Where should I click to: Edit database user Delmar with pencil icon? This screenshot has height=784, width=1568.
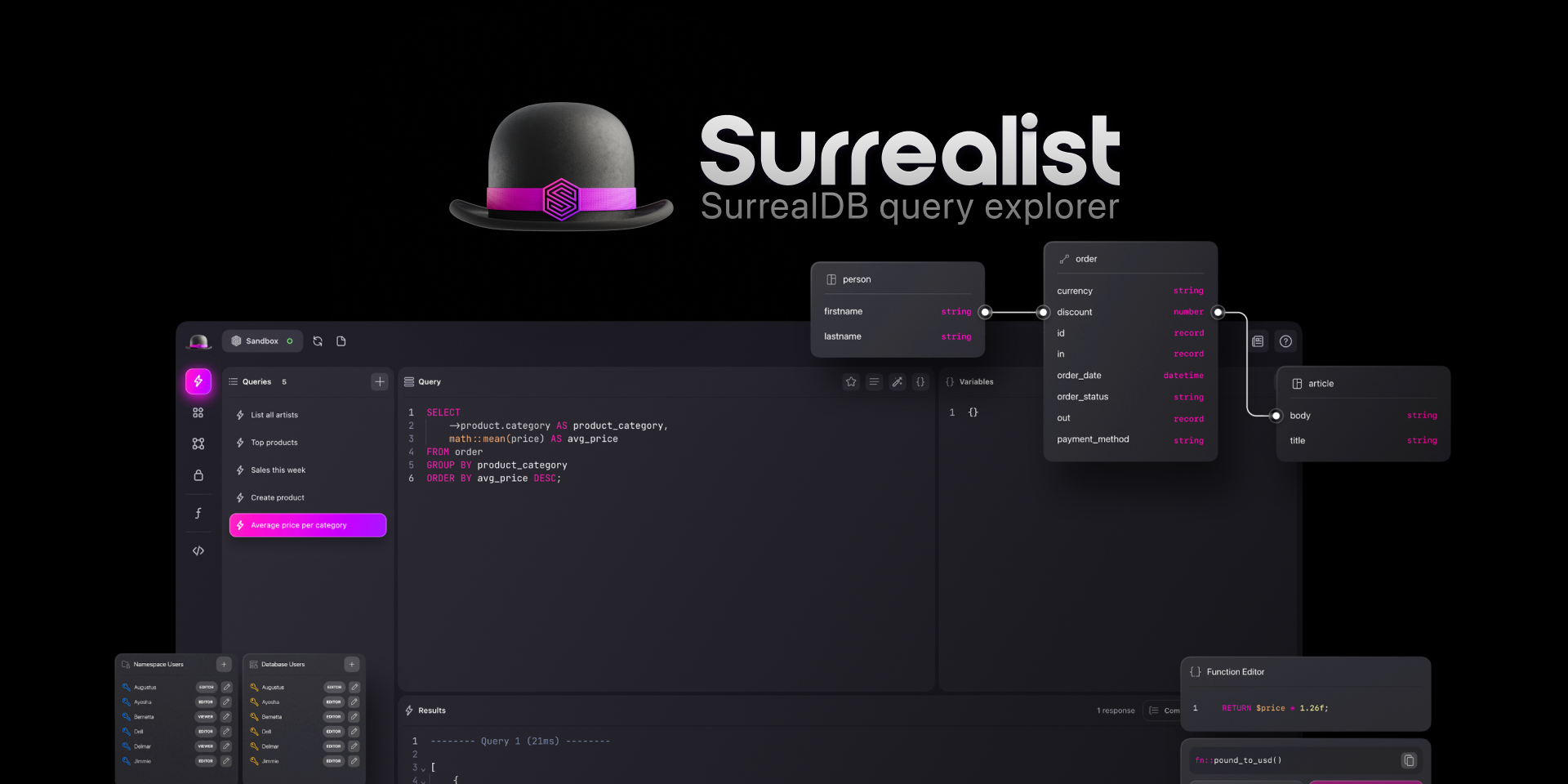tap(354, 746)
